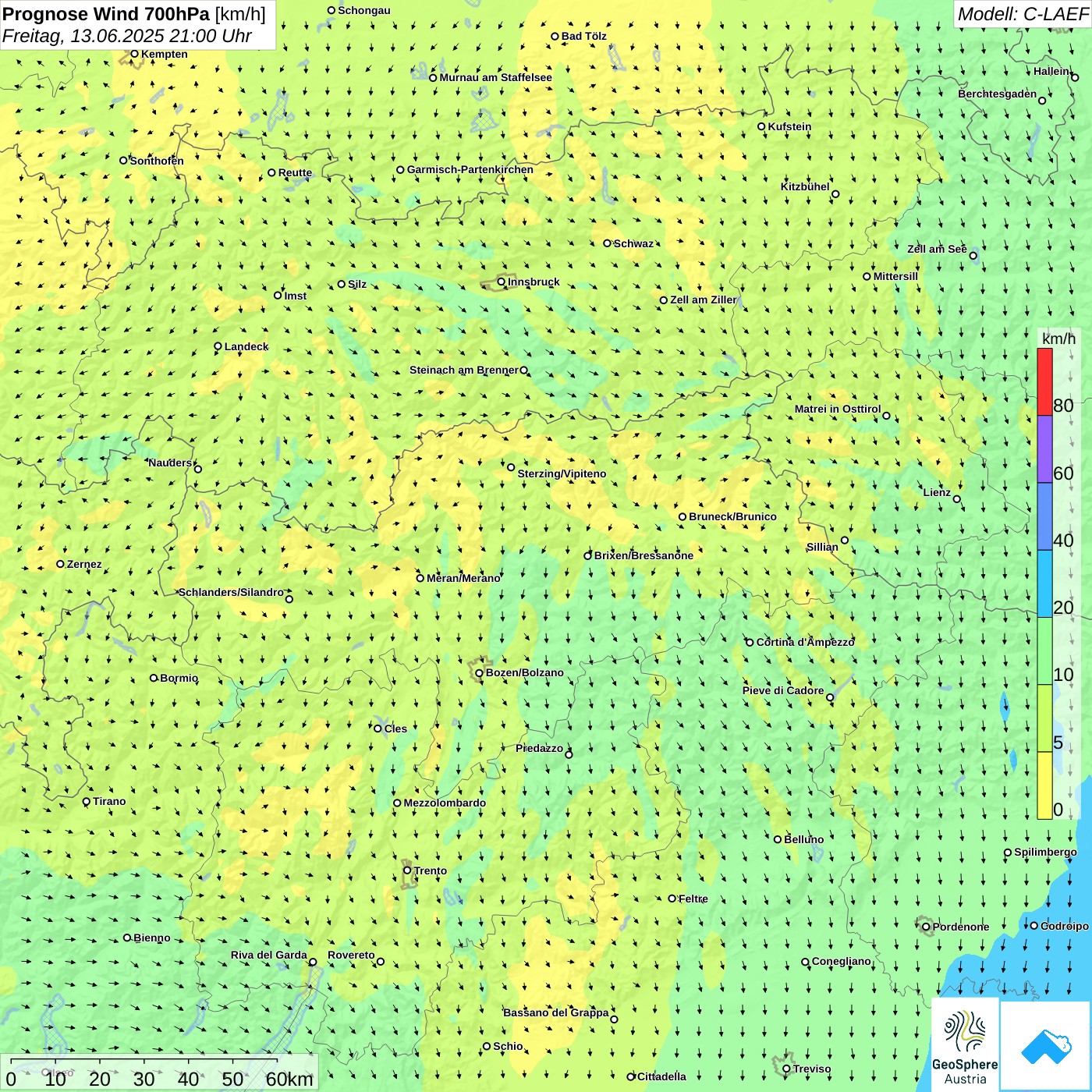Click the Zell am Ziller label
This screenshot has height=1092, width=1092.
[703, 300]
